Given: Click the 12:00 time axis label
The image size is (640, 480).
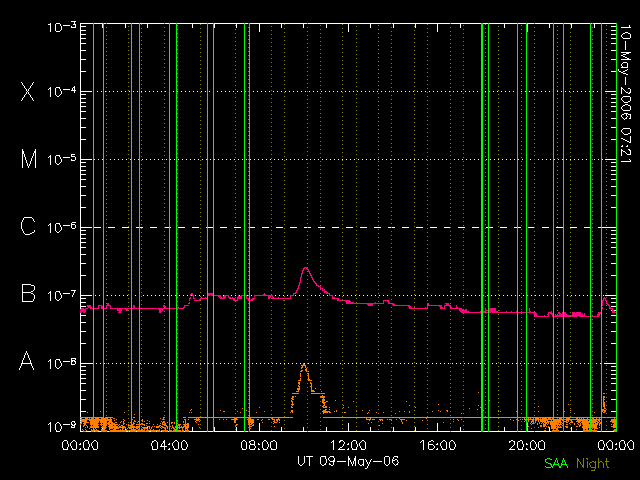Looking at the screenshot, I should (348, 445).
